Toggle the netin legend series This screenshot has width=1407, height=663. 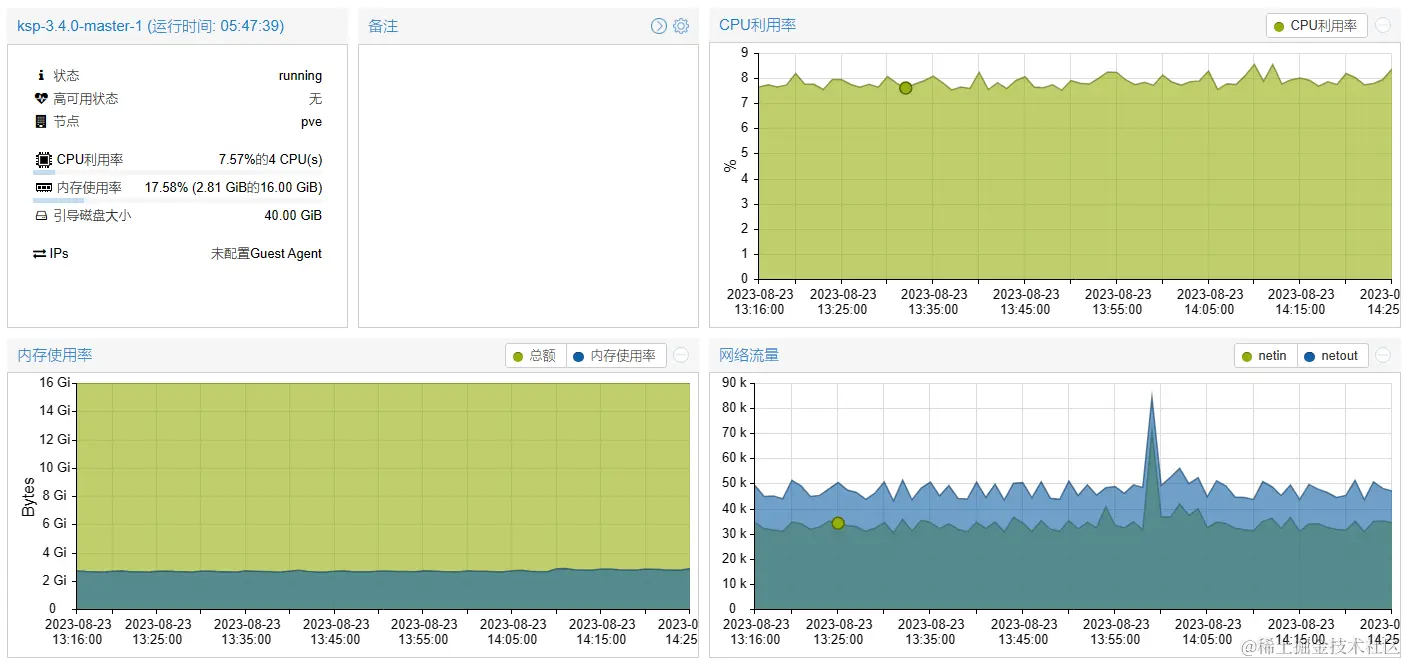1265,355
